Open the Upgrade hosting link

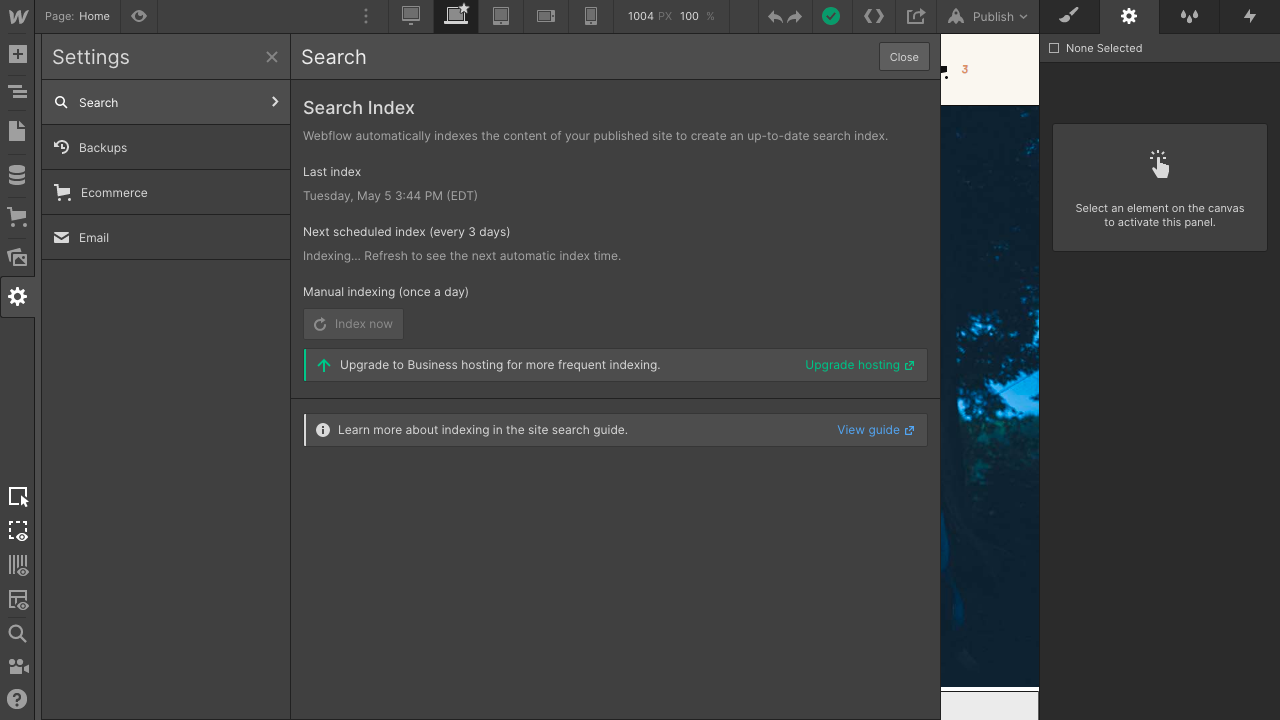860,365
